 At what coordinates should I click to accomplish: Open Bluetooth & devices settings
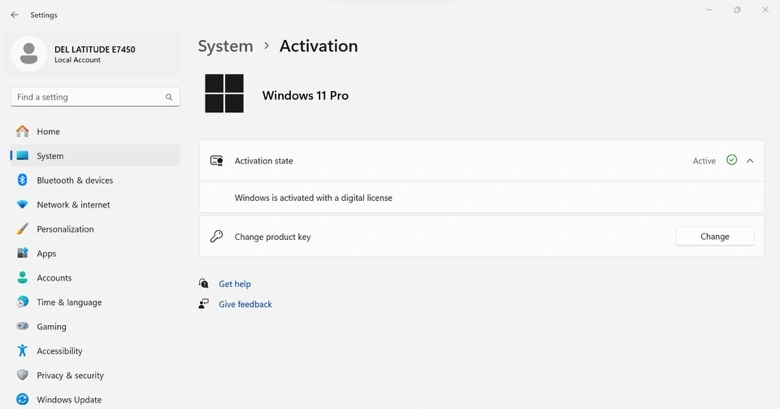click(x=95, y=180)
